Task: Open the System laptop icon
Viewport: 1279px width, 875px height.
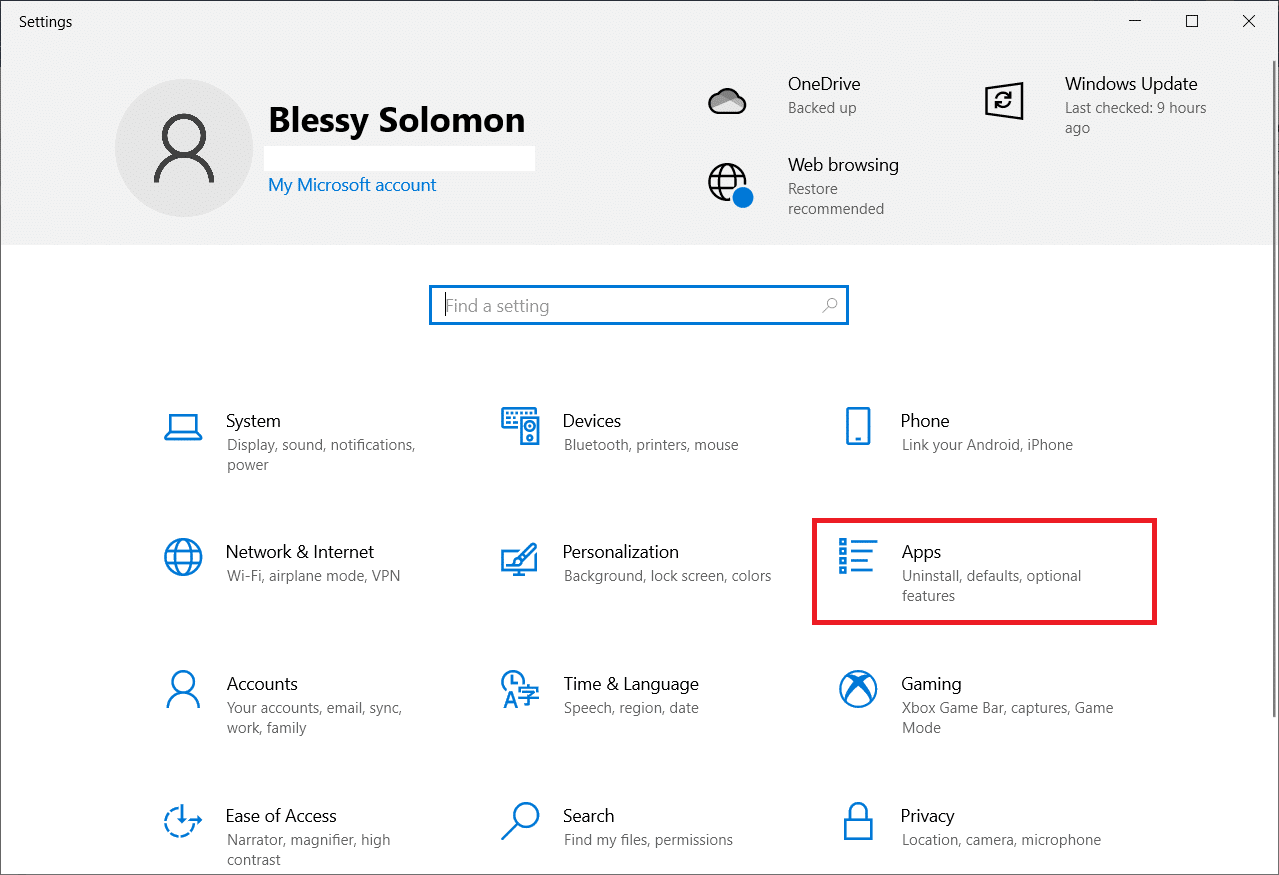Action: (x=183, y=427)
